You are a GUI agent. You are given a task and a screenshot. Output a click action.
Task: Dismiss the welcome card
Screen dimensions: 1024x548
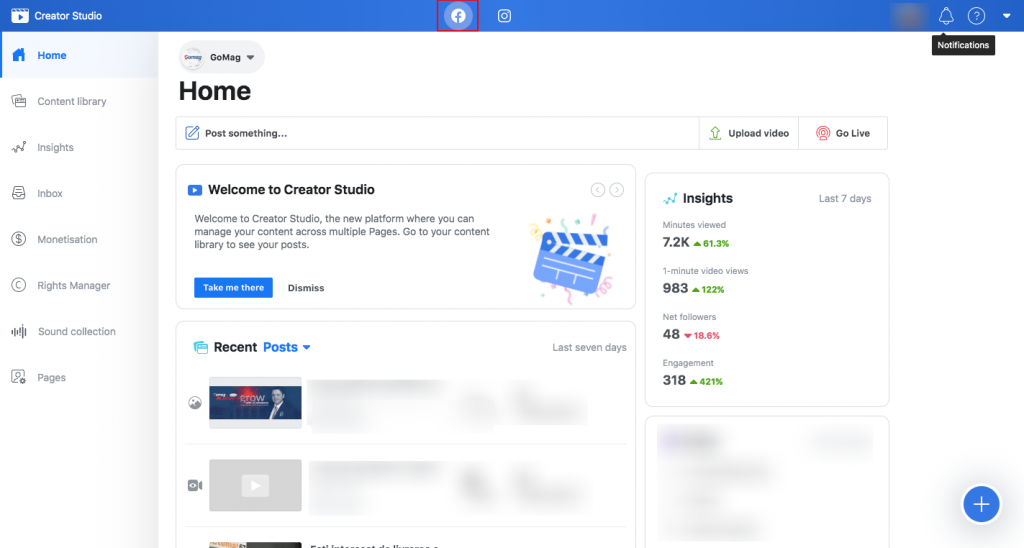click(x=306, y=288)
